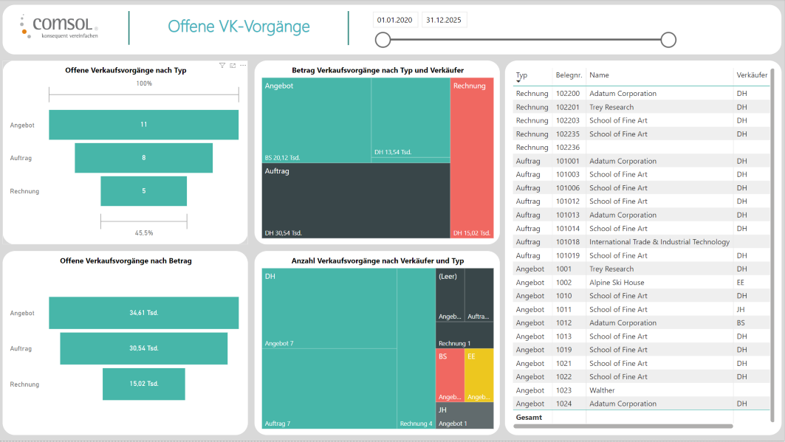
Task: Select the Auftrag bar showing 30,54 Tsd.
Action: pyautogui.click(x=144, y=348)
